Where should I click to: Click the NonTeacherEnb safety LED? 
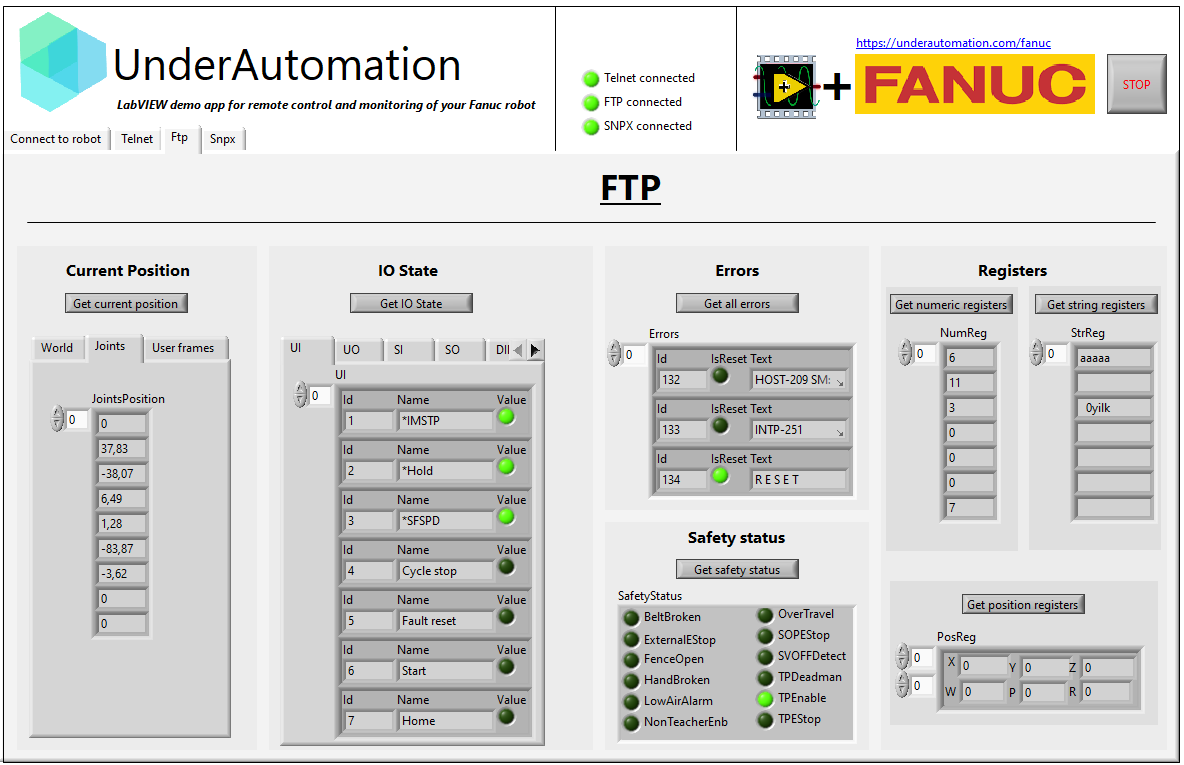(631, 723)
